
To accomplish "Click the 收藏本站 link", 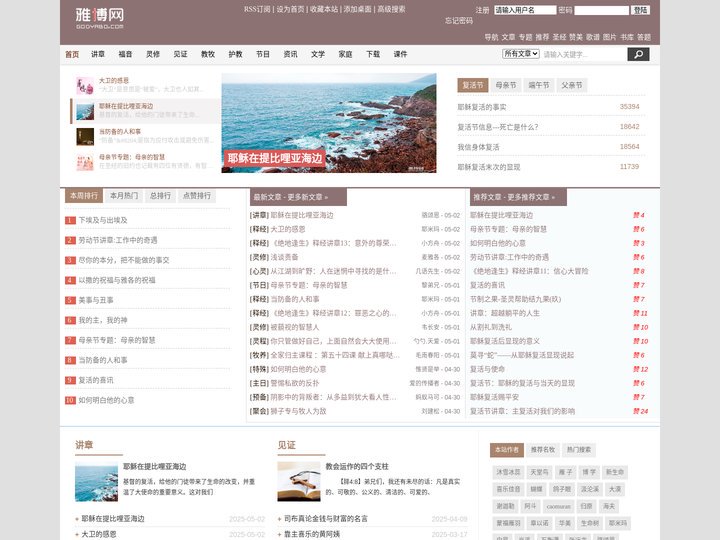I will click(x=324, y=9).
